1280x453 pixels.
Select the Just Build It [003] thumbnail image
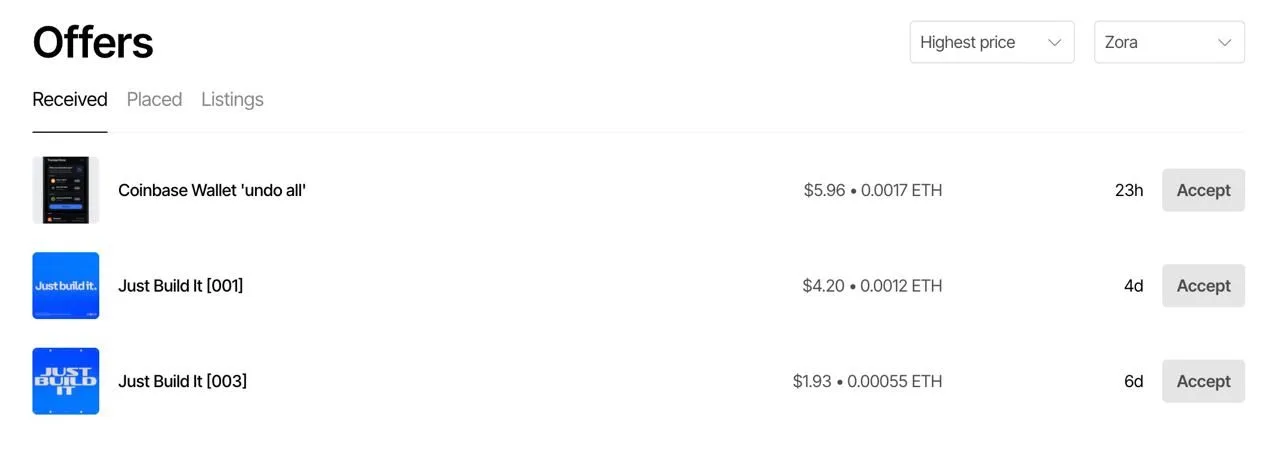tap(66, 381)
